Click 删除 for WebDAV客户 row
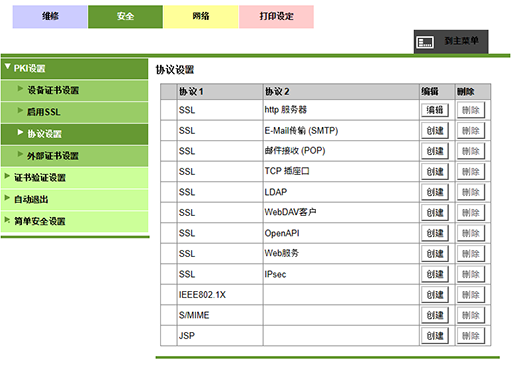The image size is (517, 366). point(470,213)
